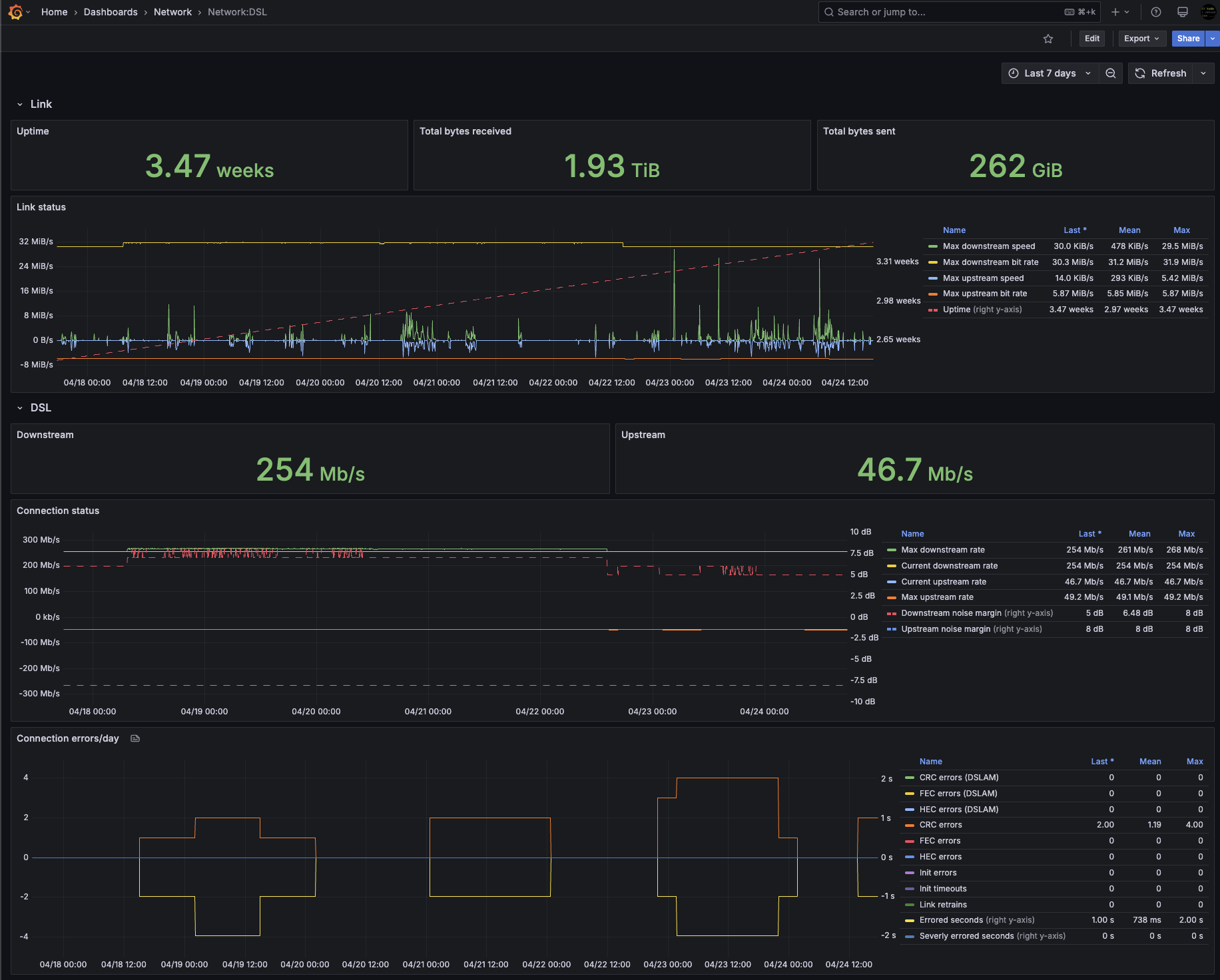Screen dimensions: 1220x980
Task: Select the Link retrains legend label
Action: (943, 905)
